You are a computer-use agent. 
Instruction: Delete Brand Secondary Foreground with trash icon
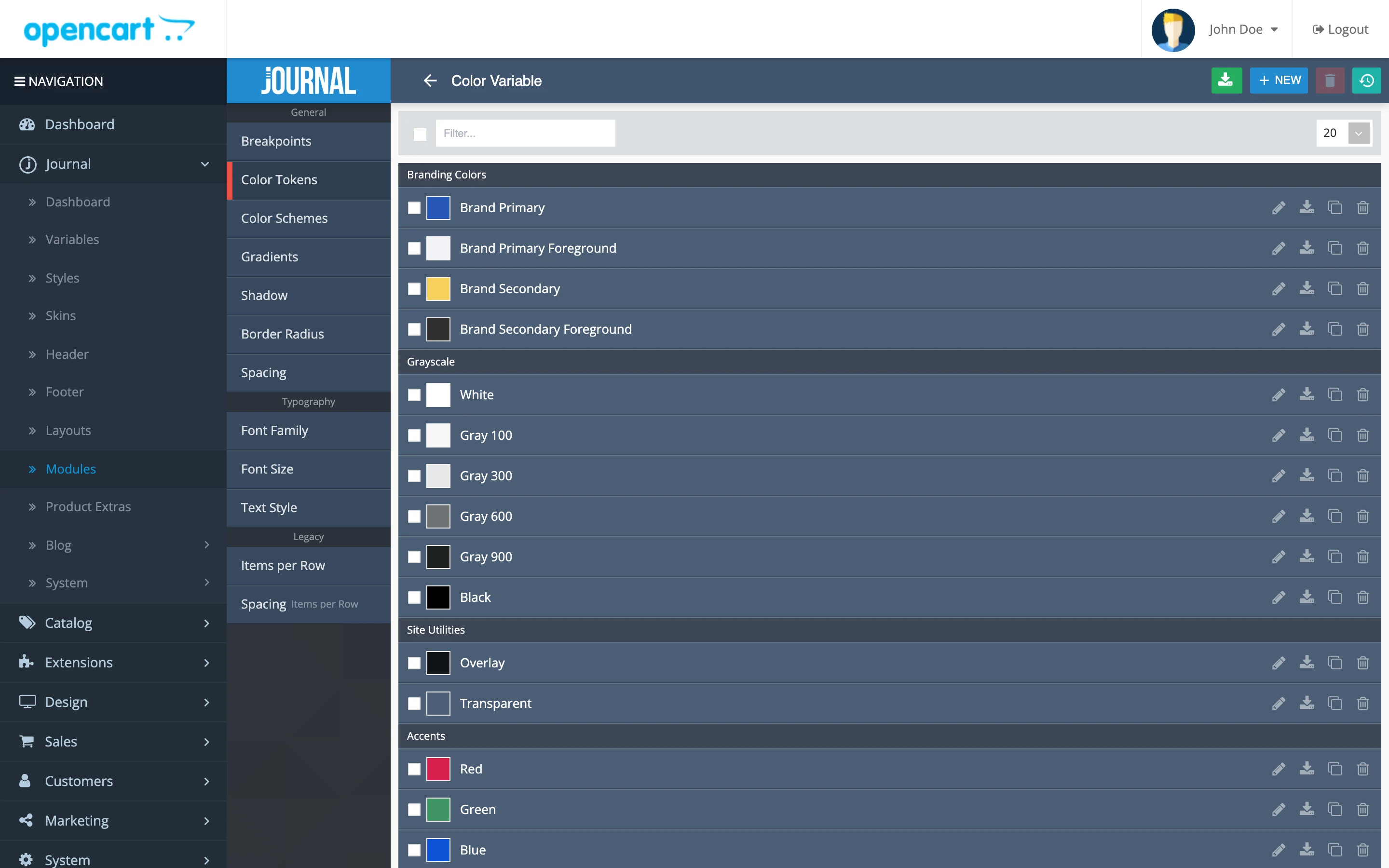[1363, 329]
